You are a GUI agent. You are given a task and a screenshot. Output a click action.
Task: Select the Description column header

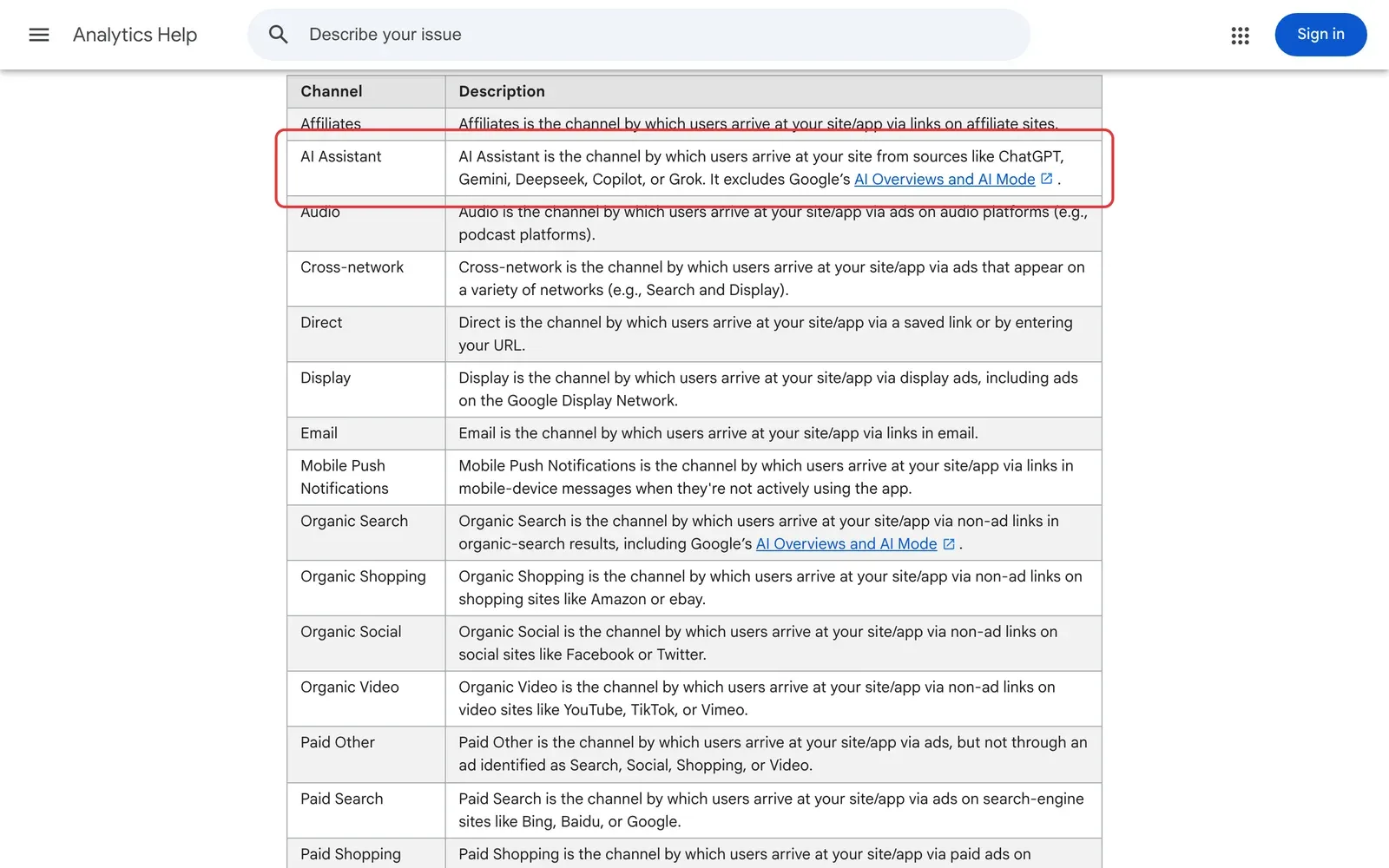(x=773, y=91)
